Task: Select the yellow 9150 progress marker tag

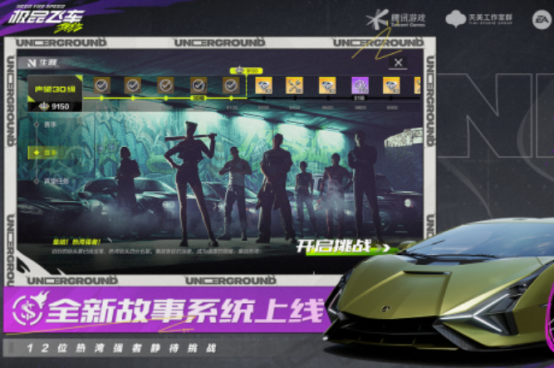Action: [x=246, y=71]
